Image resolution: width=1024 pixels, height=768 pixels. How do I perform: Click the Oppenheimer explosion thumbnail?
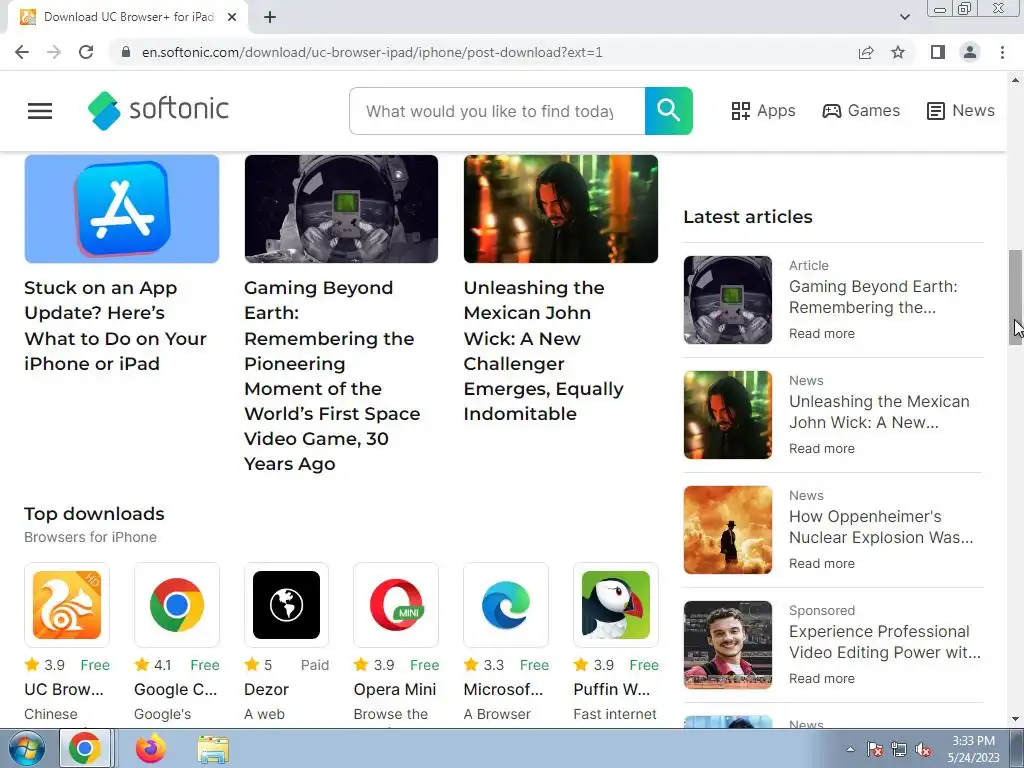pyautogui.click(x=728, y=530)
